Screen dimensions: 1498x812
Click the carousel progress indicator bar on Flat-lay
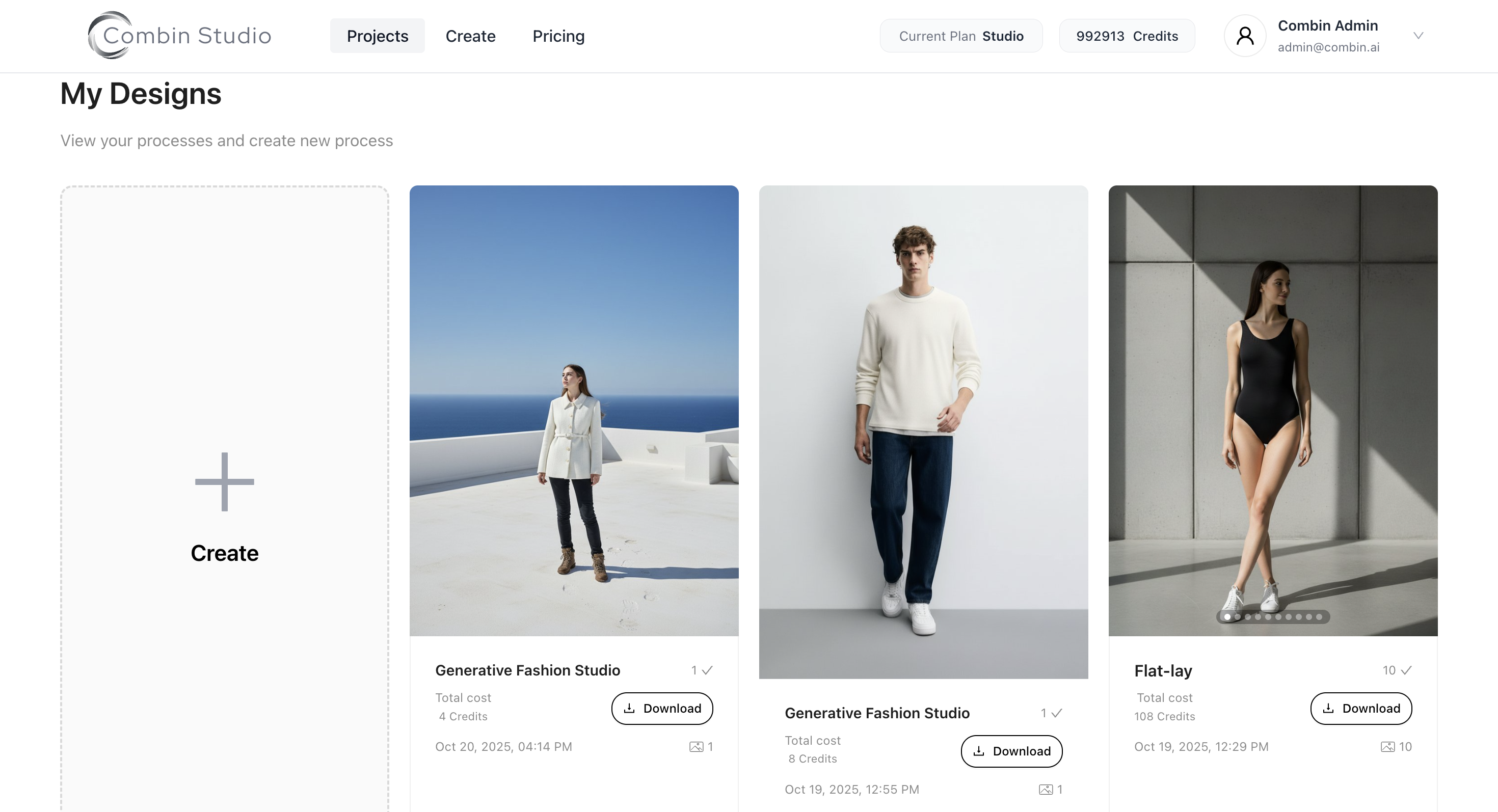[1273, 617]
